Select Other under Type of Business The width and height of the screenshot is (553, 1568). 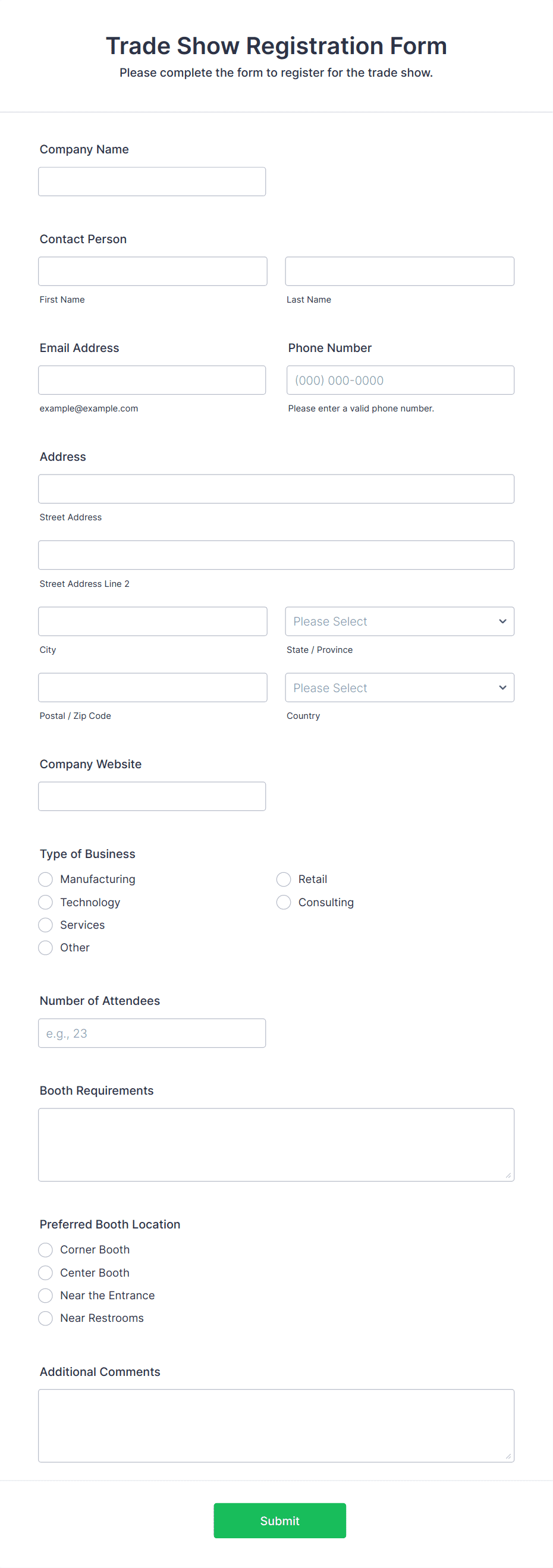coord(45,948)
